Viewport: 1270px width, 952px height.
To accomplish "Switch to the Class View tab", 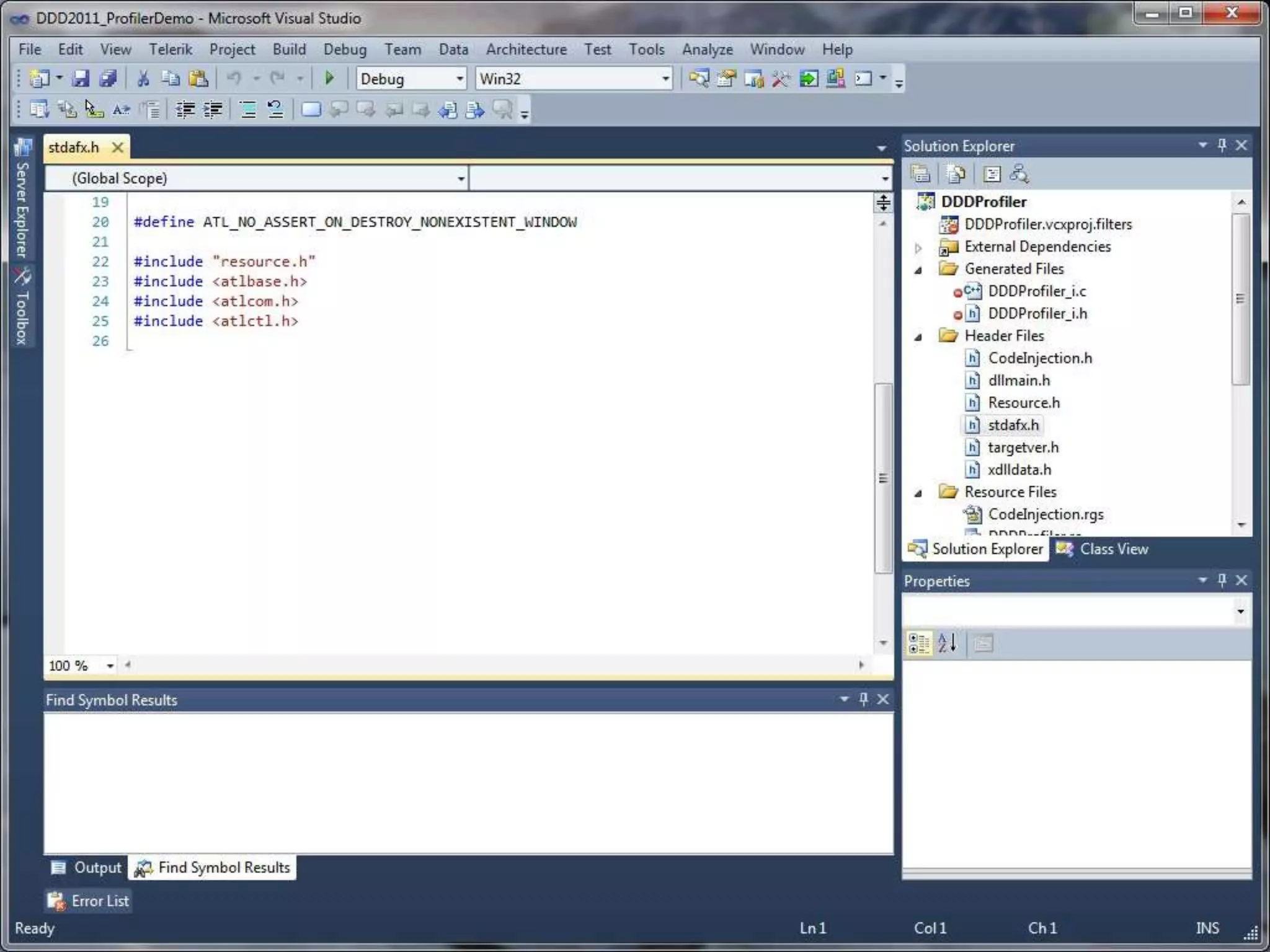I will [1103, 549].
